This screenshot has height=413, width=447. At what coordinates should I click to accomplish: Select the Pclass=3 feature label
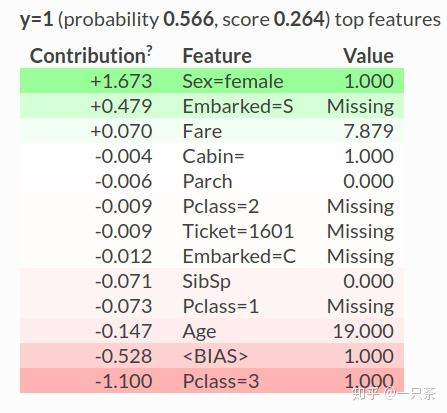point(221,381)
